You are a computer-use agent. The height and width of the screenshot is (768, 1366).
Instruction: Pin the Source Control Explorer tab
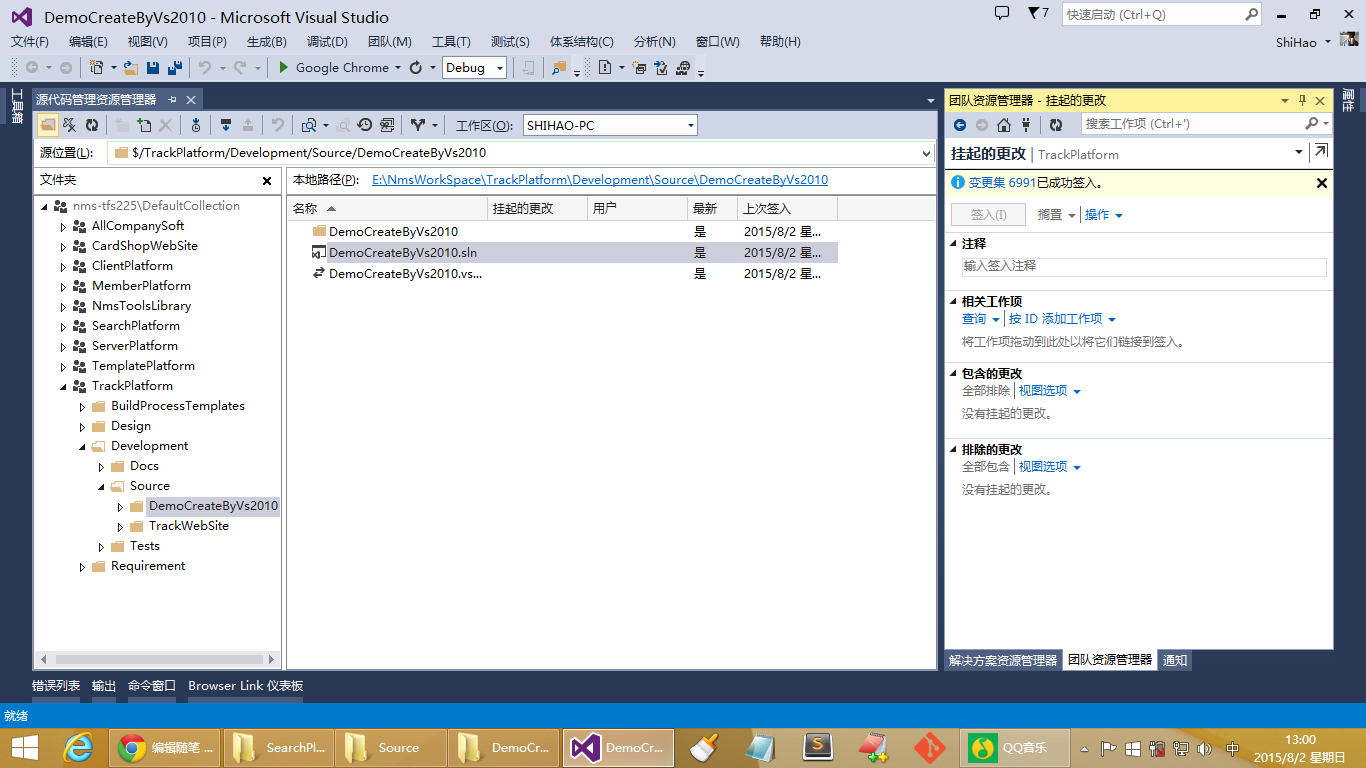coord(172,100)
